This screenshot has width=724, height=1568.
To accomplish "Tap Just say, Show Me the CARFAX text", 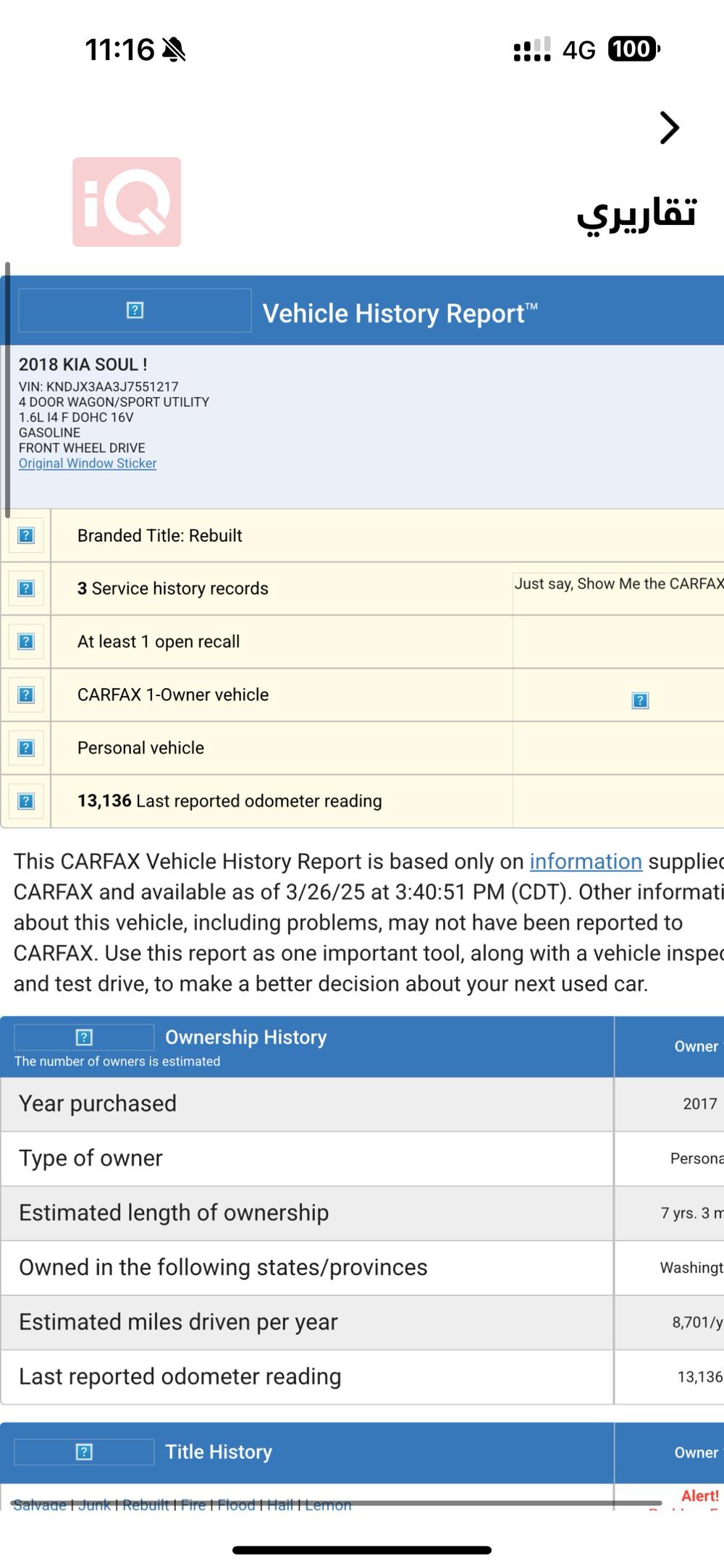I will point(619,584).
